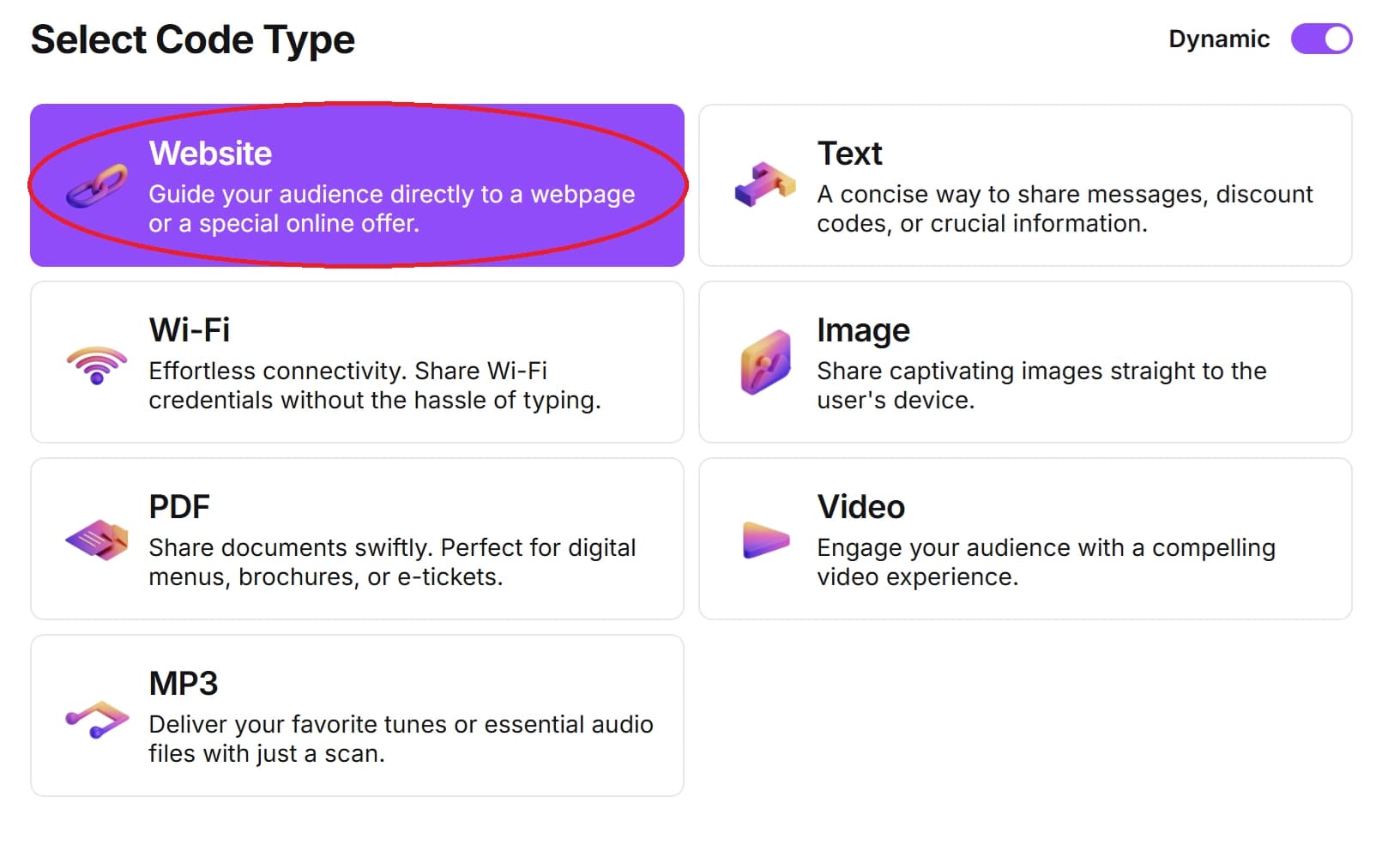Click the Video play icon
Image resolution: width=1400 pixels, height=845 pixels.
pos(764,540)
